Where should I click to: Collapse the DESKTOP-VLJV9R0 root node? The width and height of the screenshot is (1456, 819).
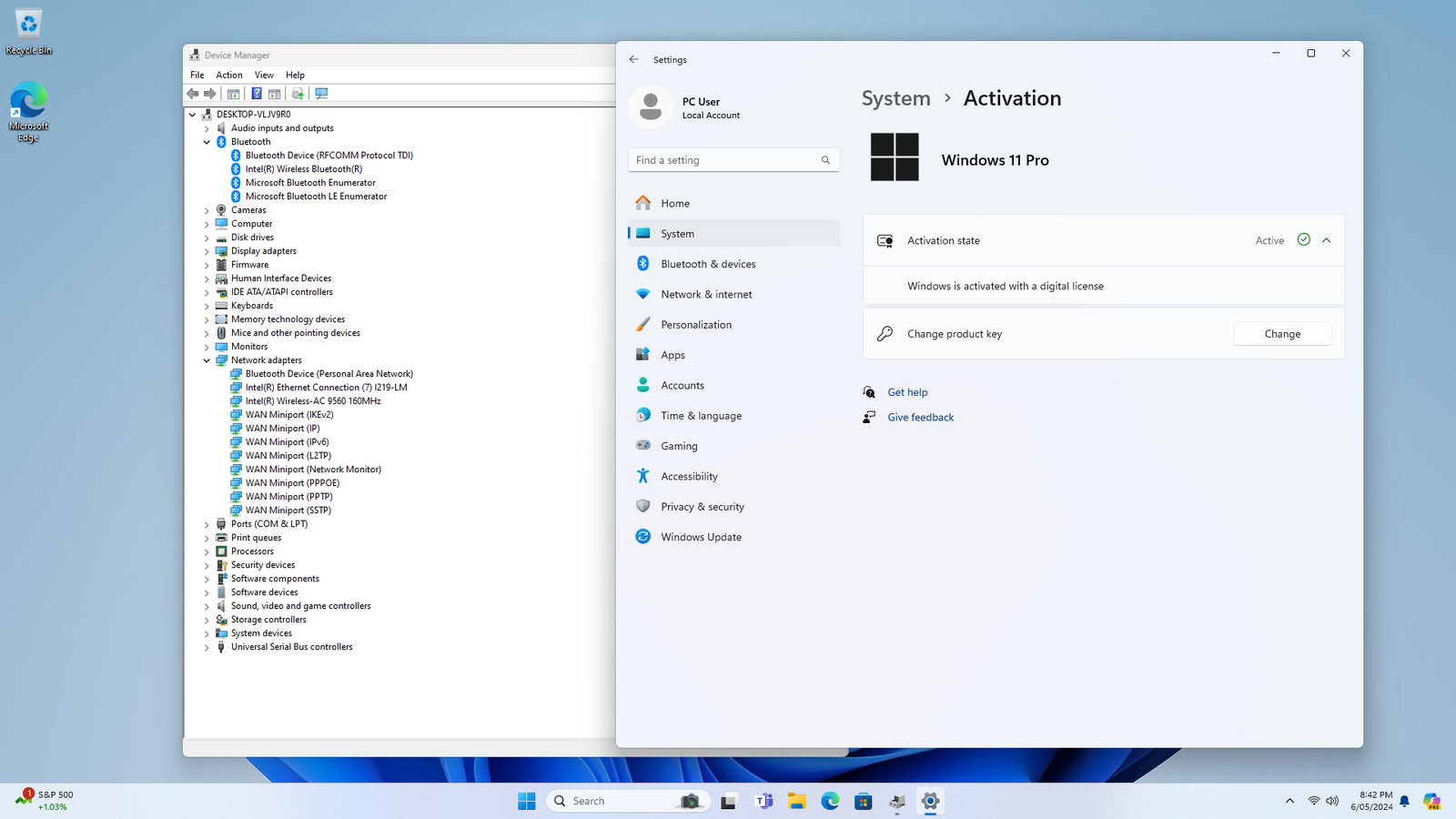tap(192, 115)
